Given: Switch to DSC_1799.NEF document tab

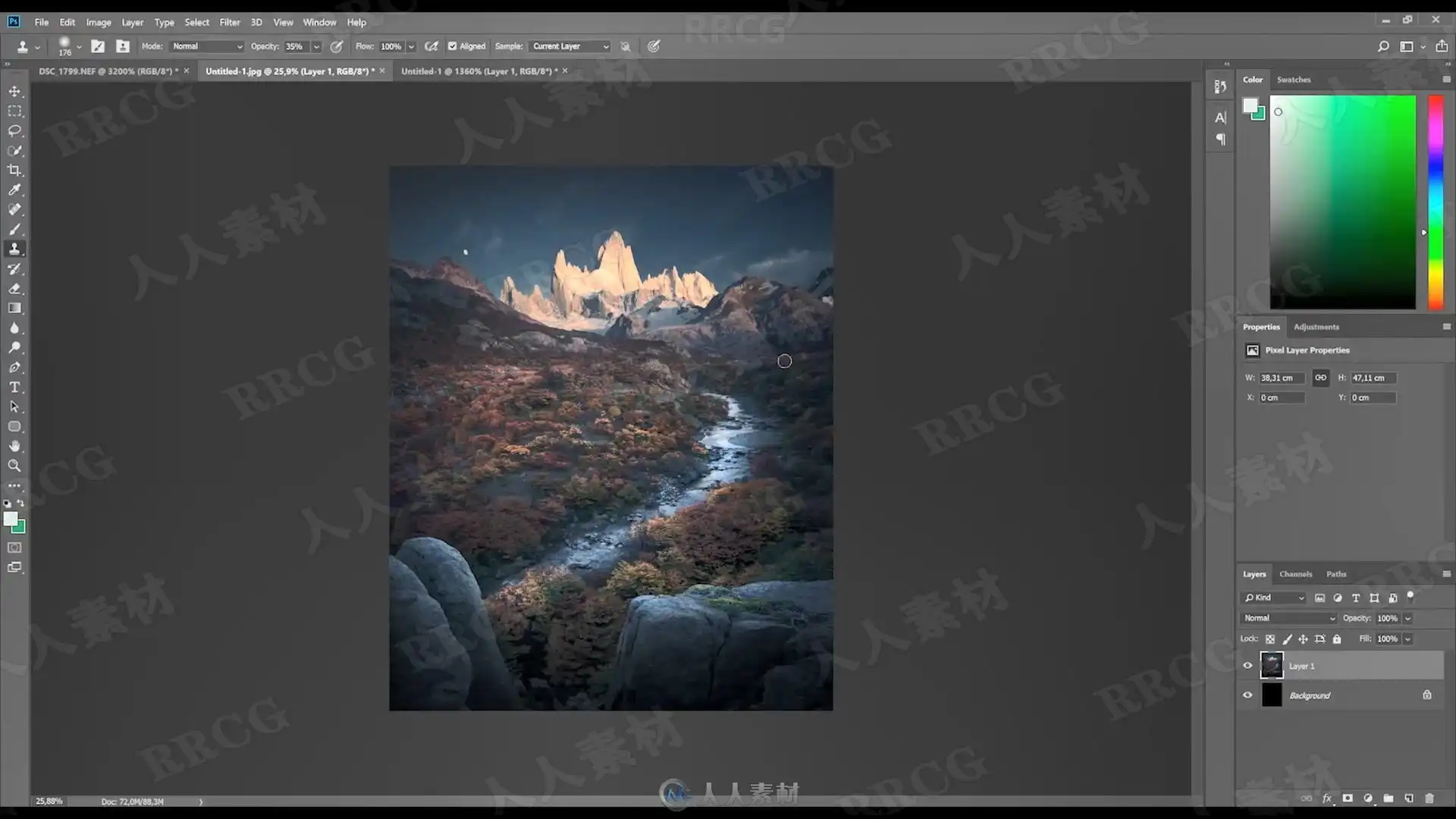Looking at the screenshot, I should 108,71.
